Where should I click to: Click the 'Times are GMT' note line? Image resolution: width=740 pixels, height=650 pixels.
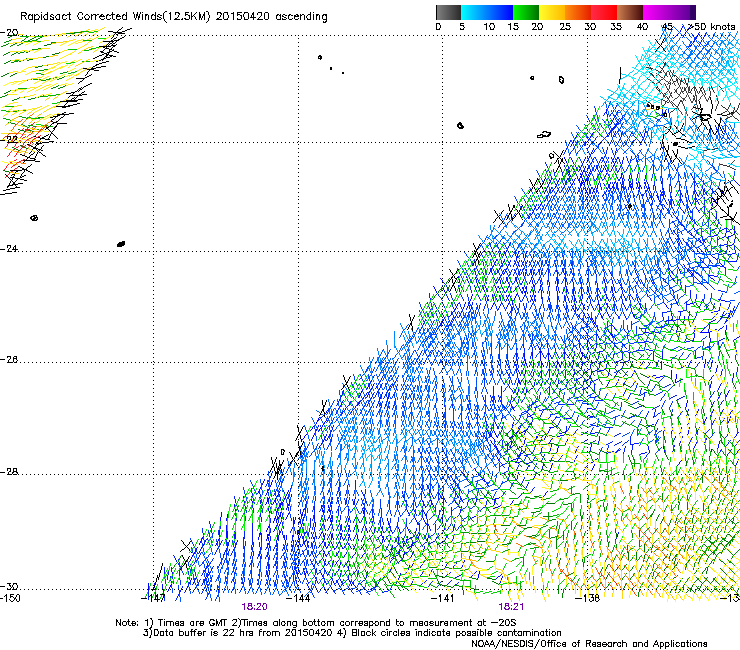(315, 623)
